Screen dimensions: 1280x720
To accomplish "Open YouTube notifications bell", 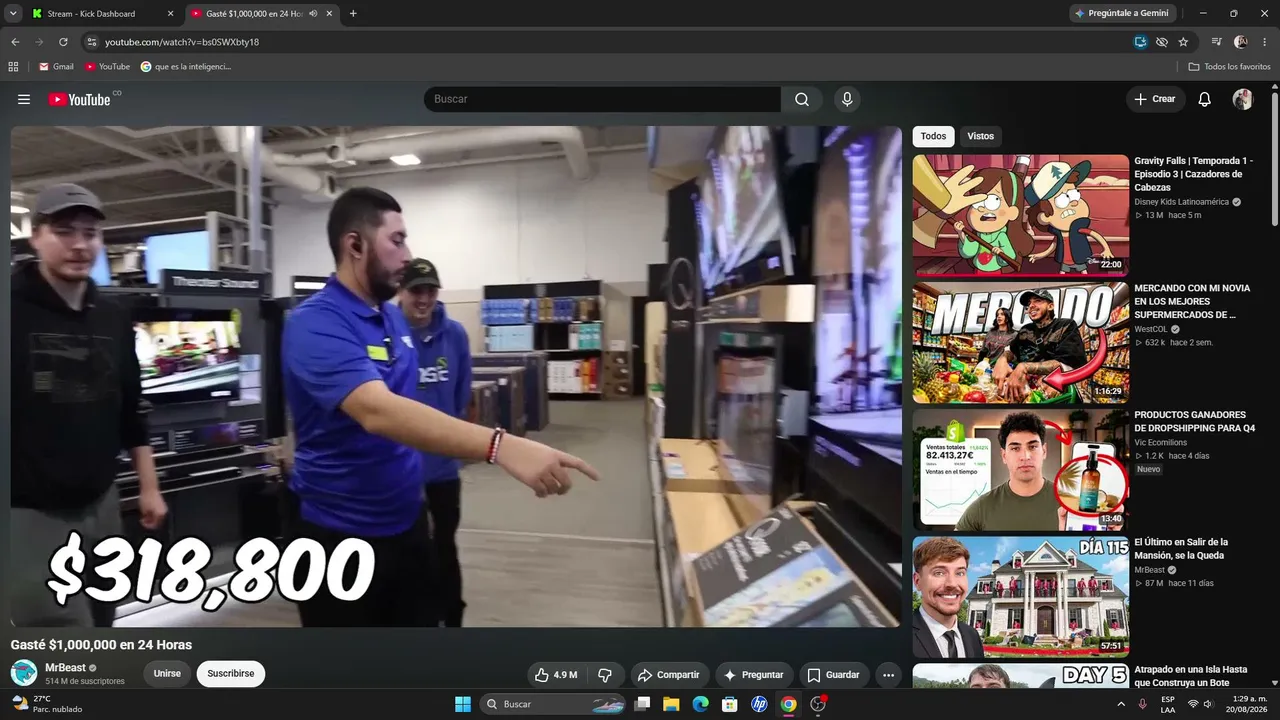I will [1205, 99].
